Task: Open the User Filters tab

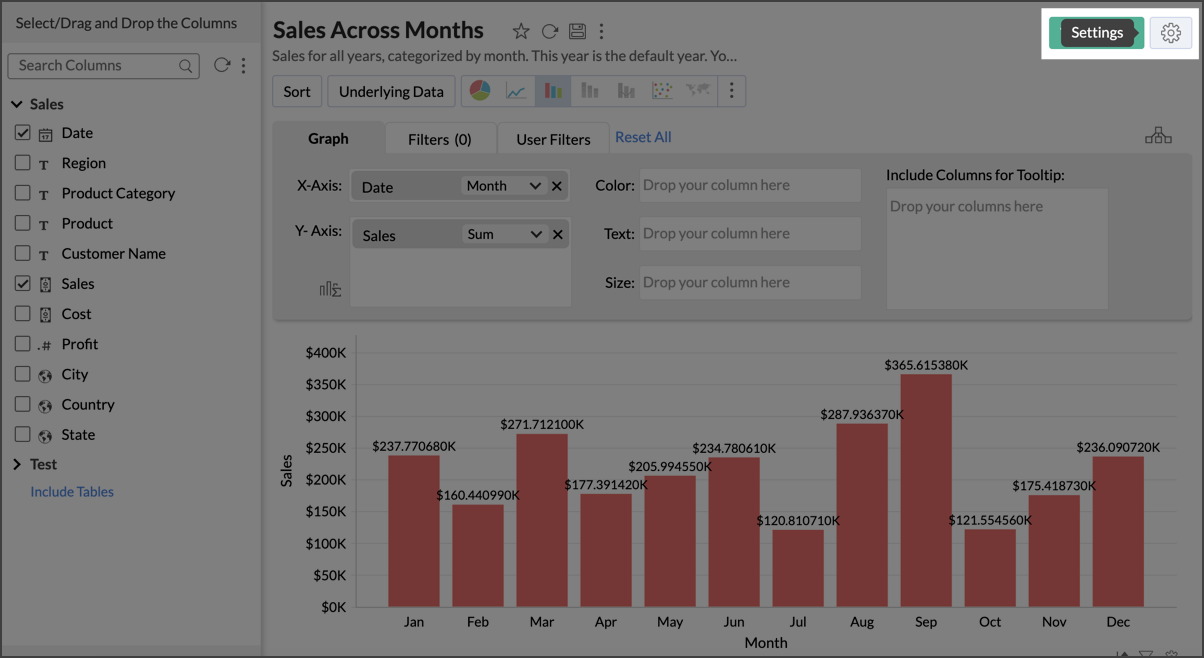Action: pyautogui.click(x=553, y=139)
